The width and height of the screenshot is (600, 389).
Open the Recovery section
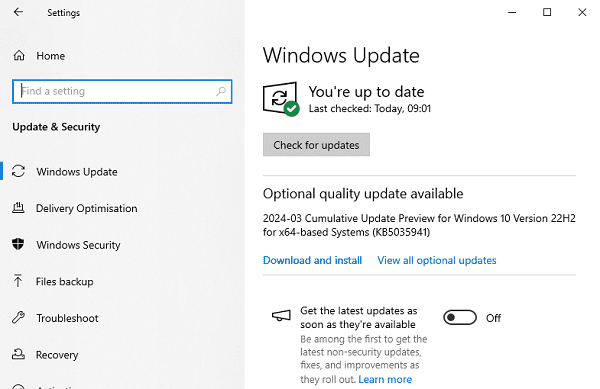(x=57, y=355)
